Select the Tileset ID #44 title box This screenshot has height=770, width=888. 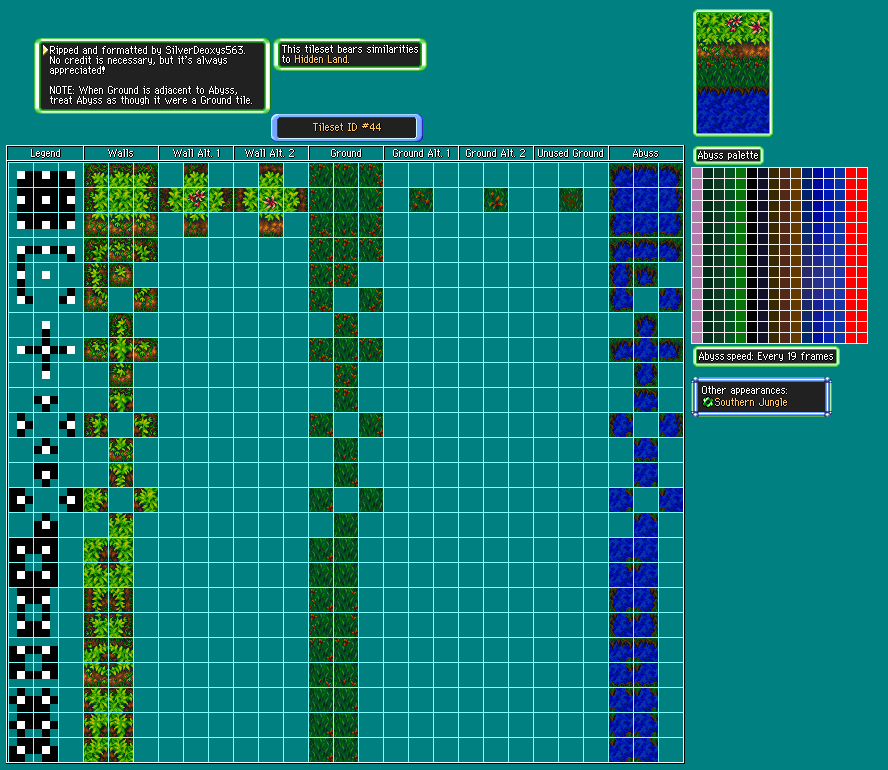(347, 127)
